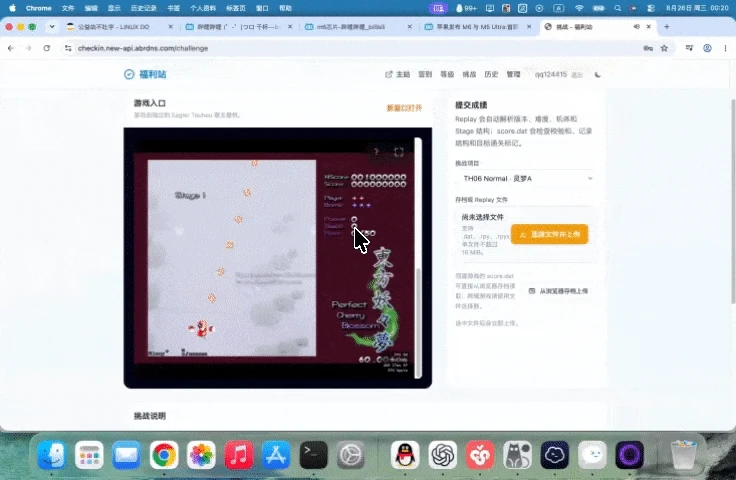Image resolution: width=736 pixels, height=480 pixels.
Task: Open the 文件 menu in the menu bar
Action: point(68,8)
